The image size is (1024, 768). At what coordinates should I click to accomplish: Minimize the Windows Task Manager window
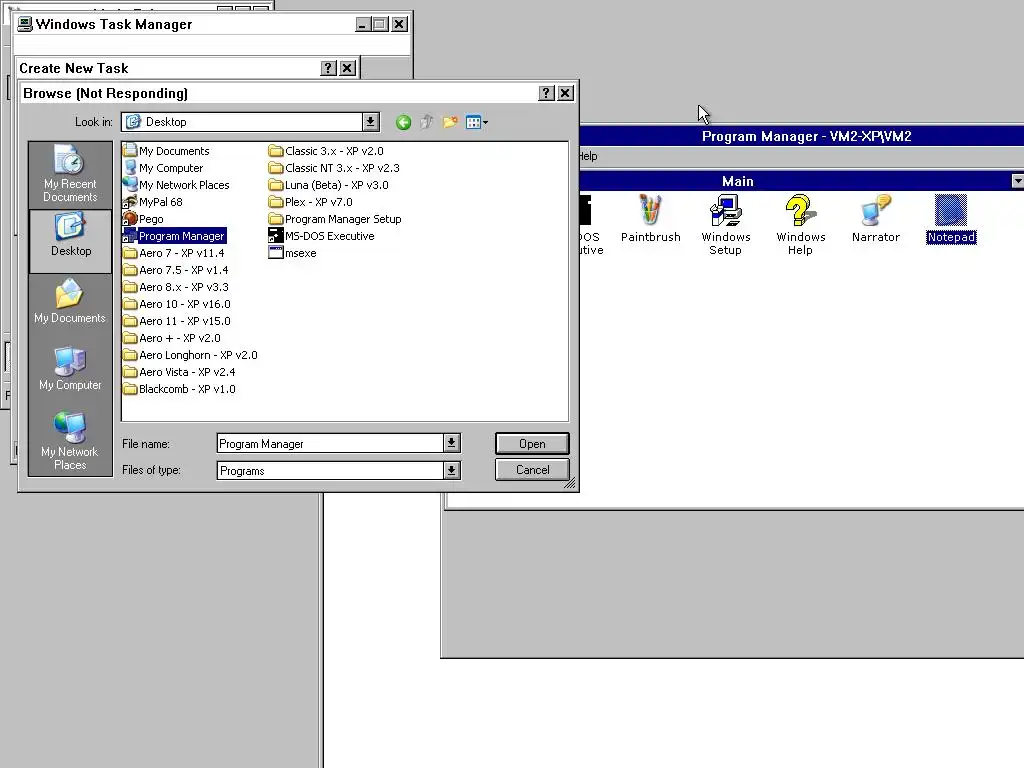[x=363, y=24]
